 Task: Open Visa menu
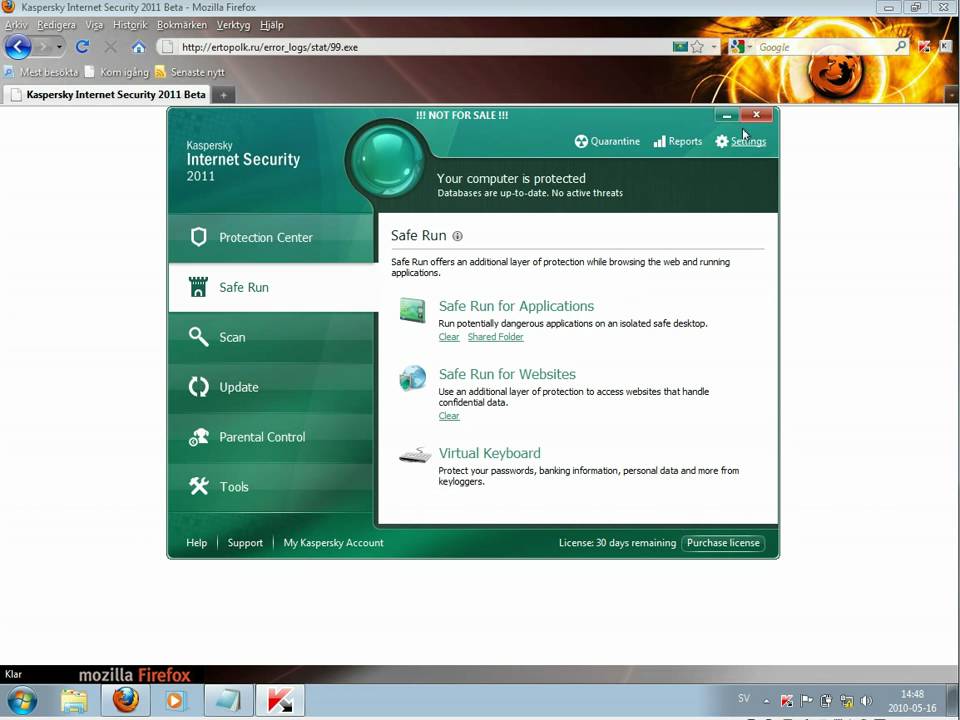coord(94,25)
